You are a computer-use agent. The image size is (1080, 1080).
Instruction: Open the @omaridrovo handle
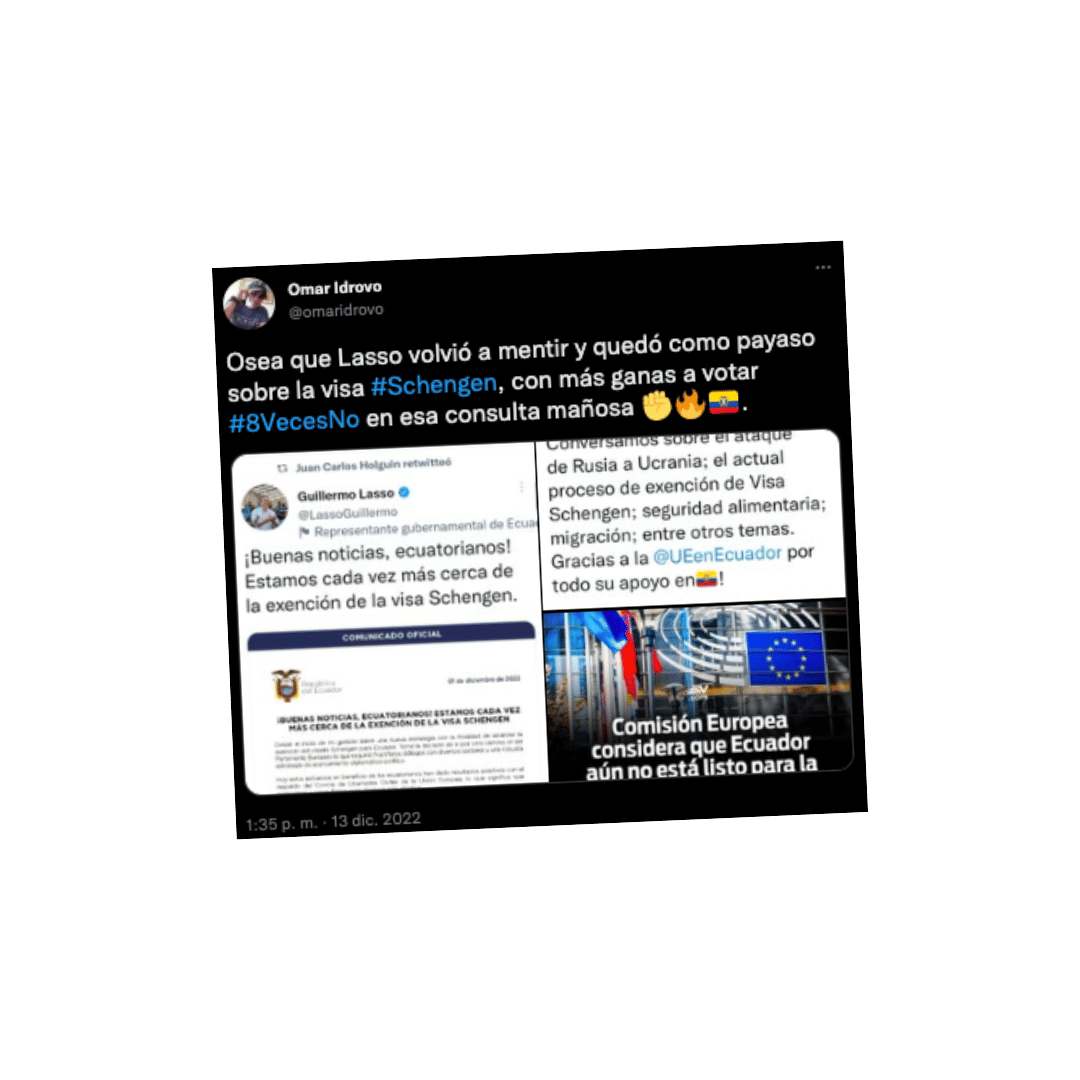click(336, 311)
